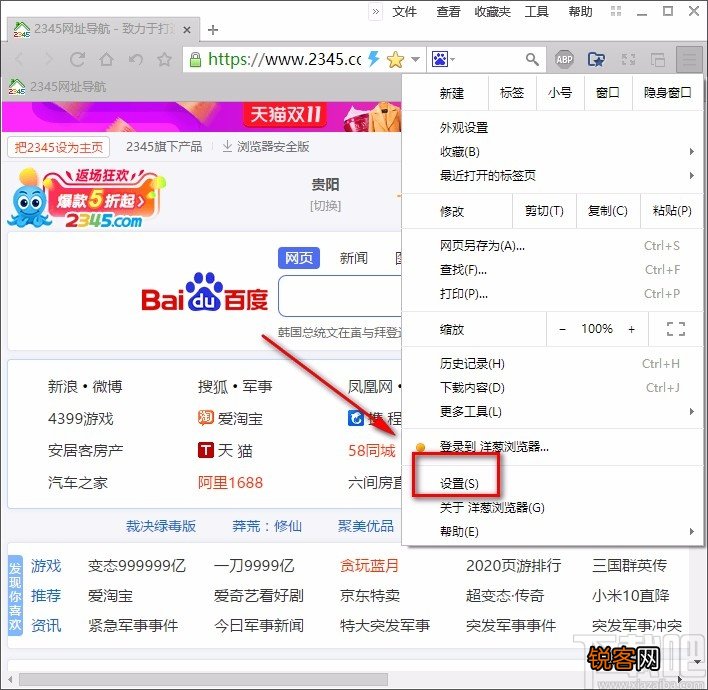Click 打印(P)... menu entry
This screenshot has height=690, width=708.
click(x=552, y=294)
